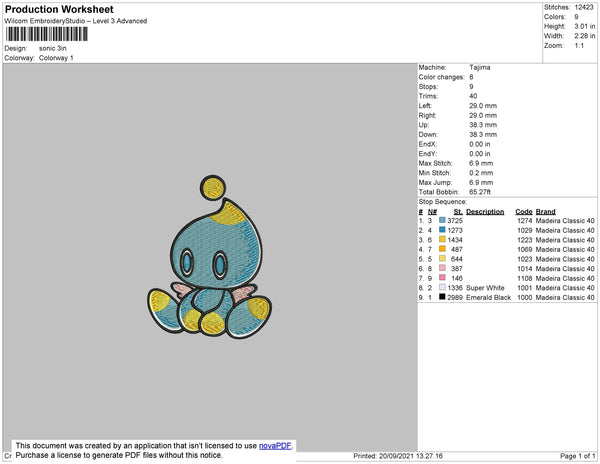Click the barcode under the worksheet title
The width and height of the screenshot is (600, 464).
click(x=47, y=34)
